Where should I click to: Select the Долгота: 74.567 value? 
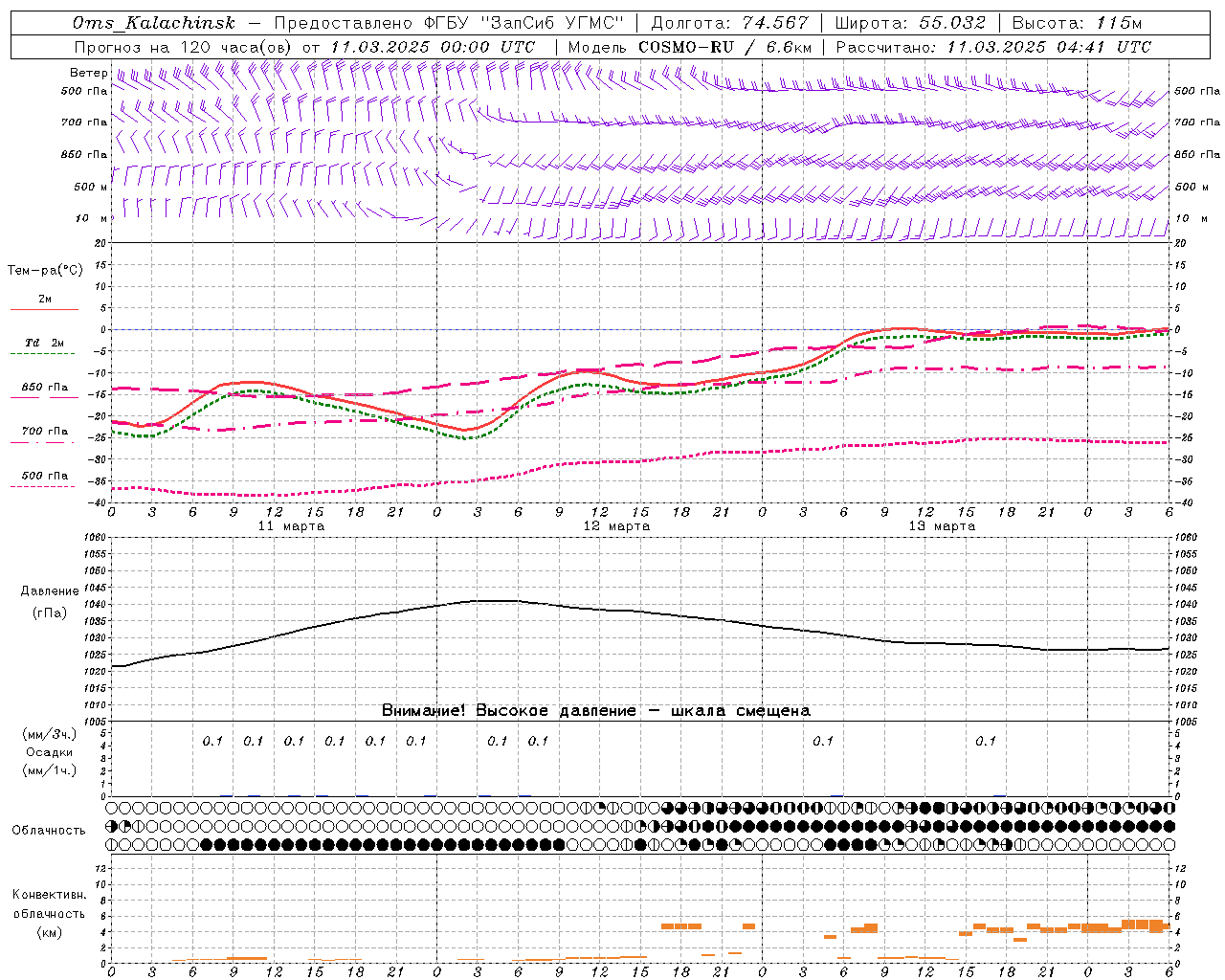(730, 23)
